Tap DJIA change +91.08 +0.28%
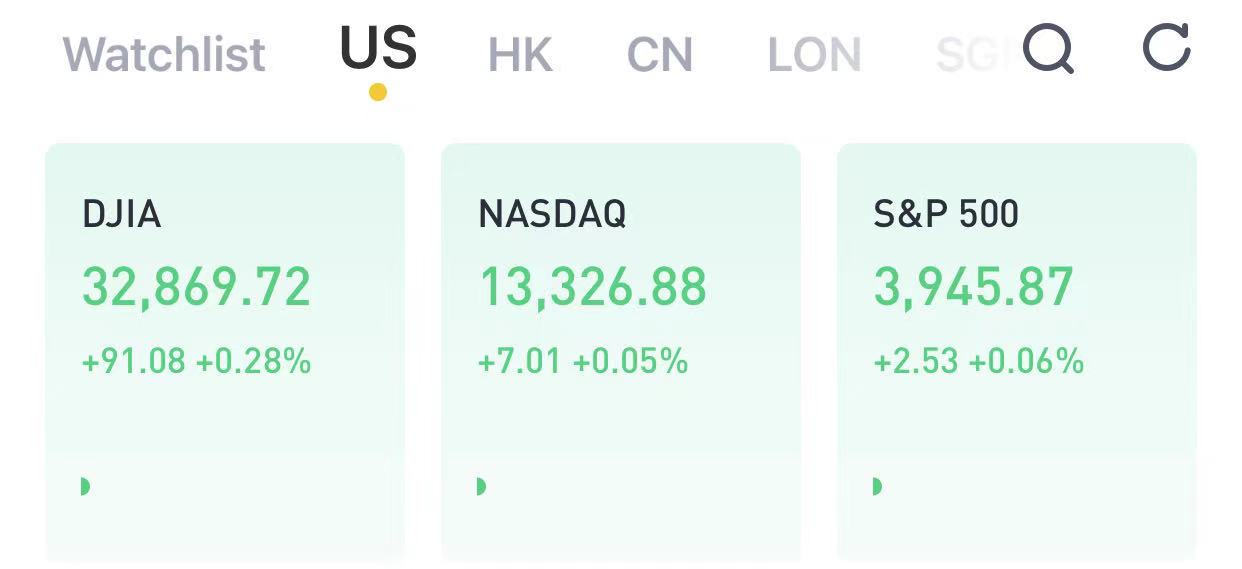The image size is (1242, 569). click(196, 360)
